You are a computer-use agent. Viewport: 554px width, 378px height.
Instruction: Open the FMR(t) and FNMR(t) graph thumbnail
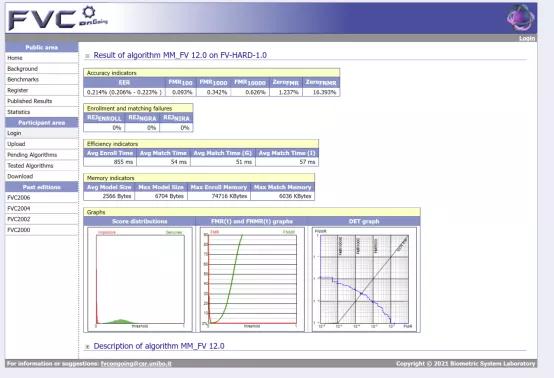pyautogui.click(x=252, y=279)
